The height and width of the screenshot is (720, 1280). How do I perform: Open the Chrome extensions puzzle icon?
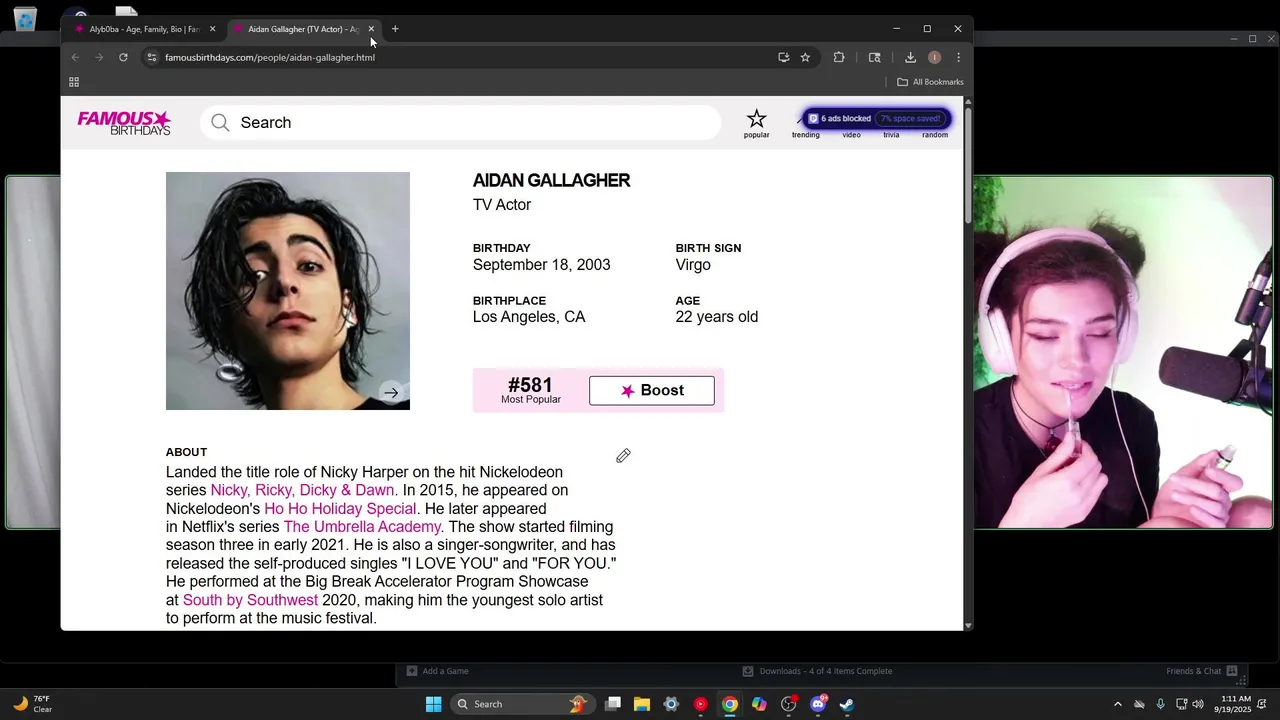[x=839, y=57]
